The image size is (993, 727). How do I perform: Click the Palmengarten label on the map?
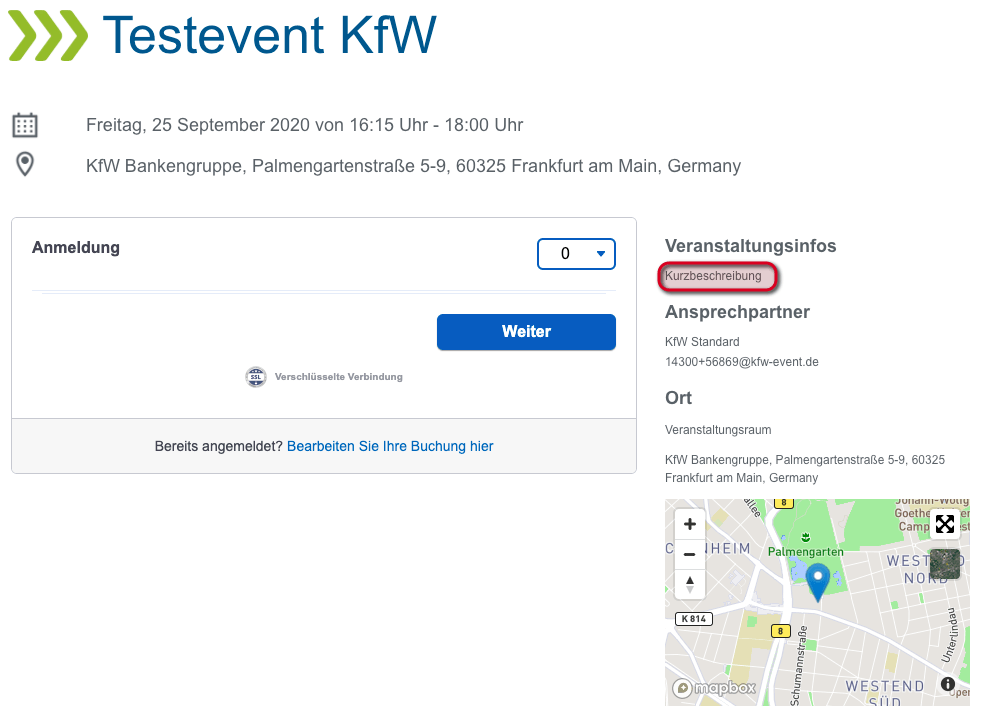click(806, 552)
